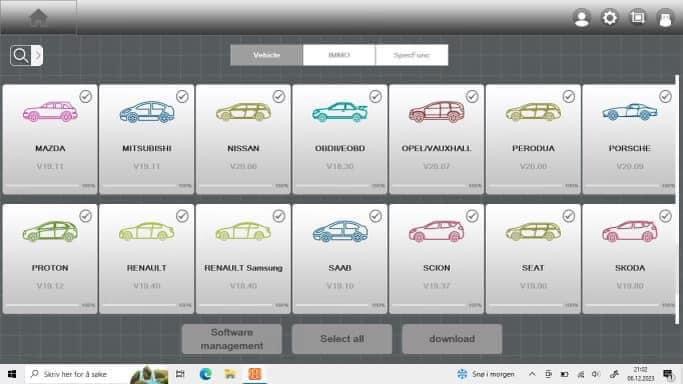Image resolution: width=683 pixels, height=384 pixels.
Task: Open the user account profile icon
Action: [x=582, y=18]
